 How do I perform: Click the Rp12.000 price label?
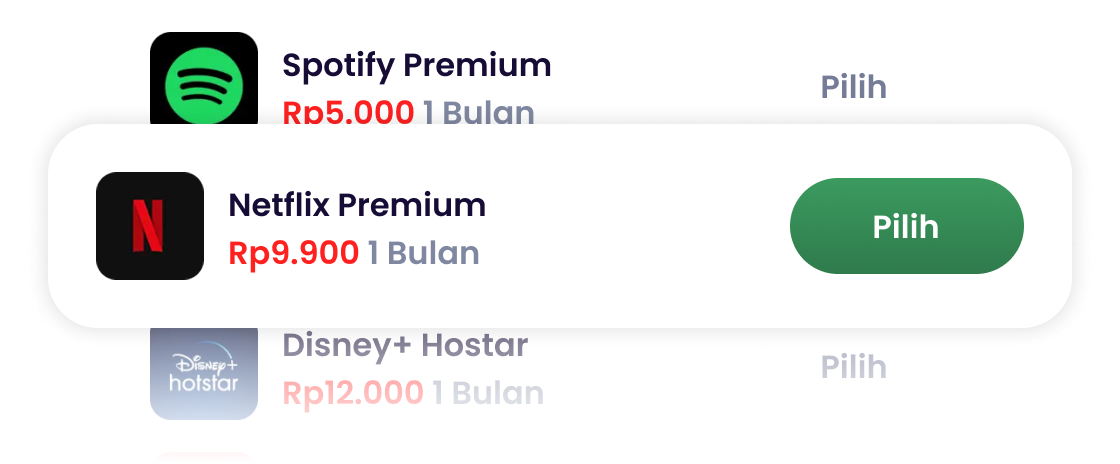click(x=353, y=393)
